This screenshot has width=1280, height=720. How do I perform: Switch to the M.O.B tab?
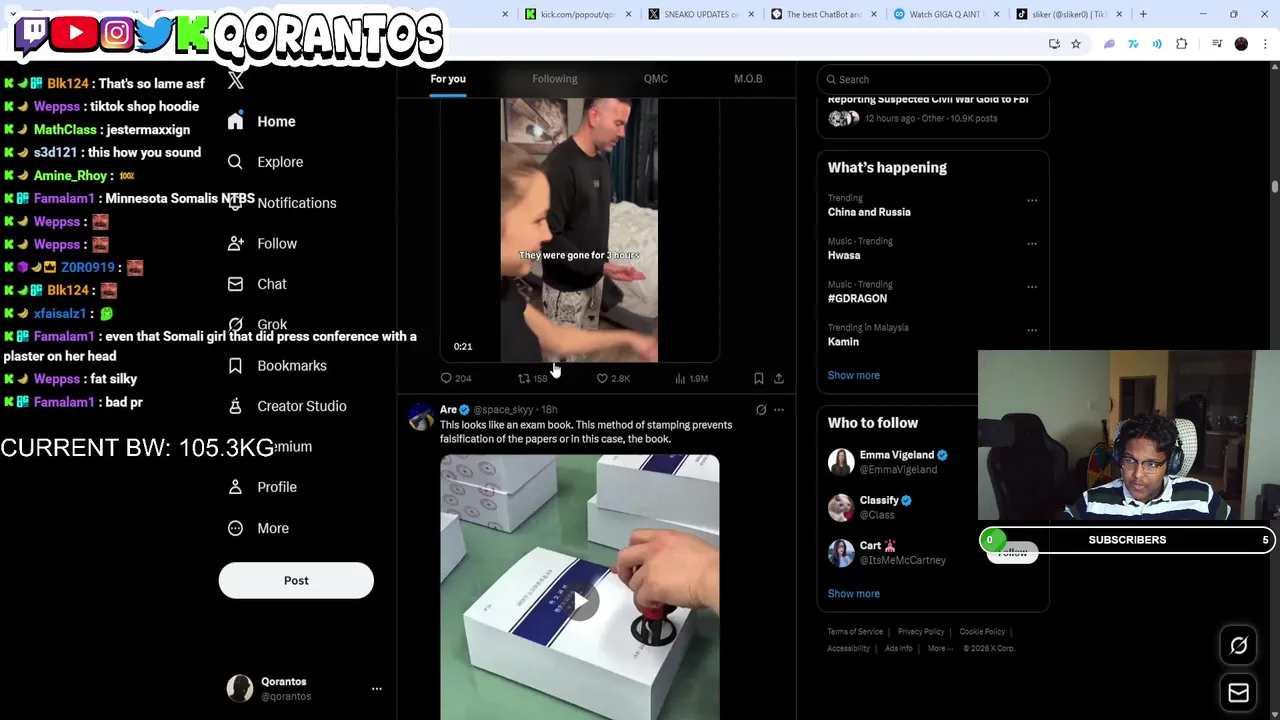tap(748, 79)
